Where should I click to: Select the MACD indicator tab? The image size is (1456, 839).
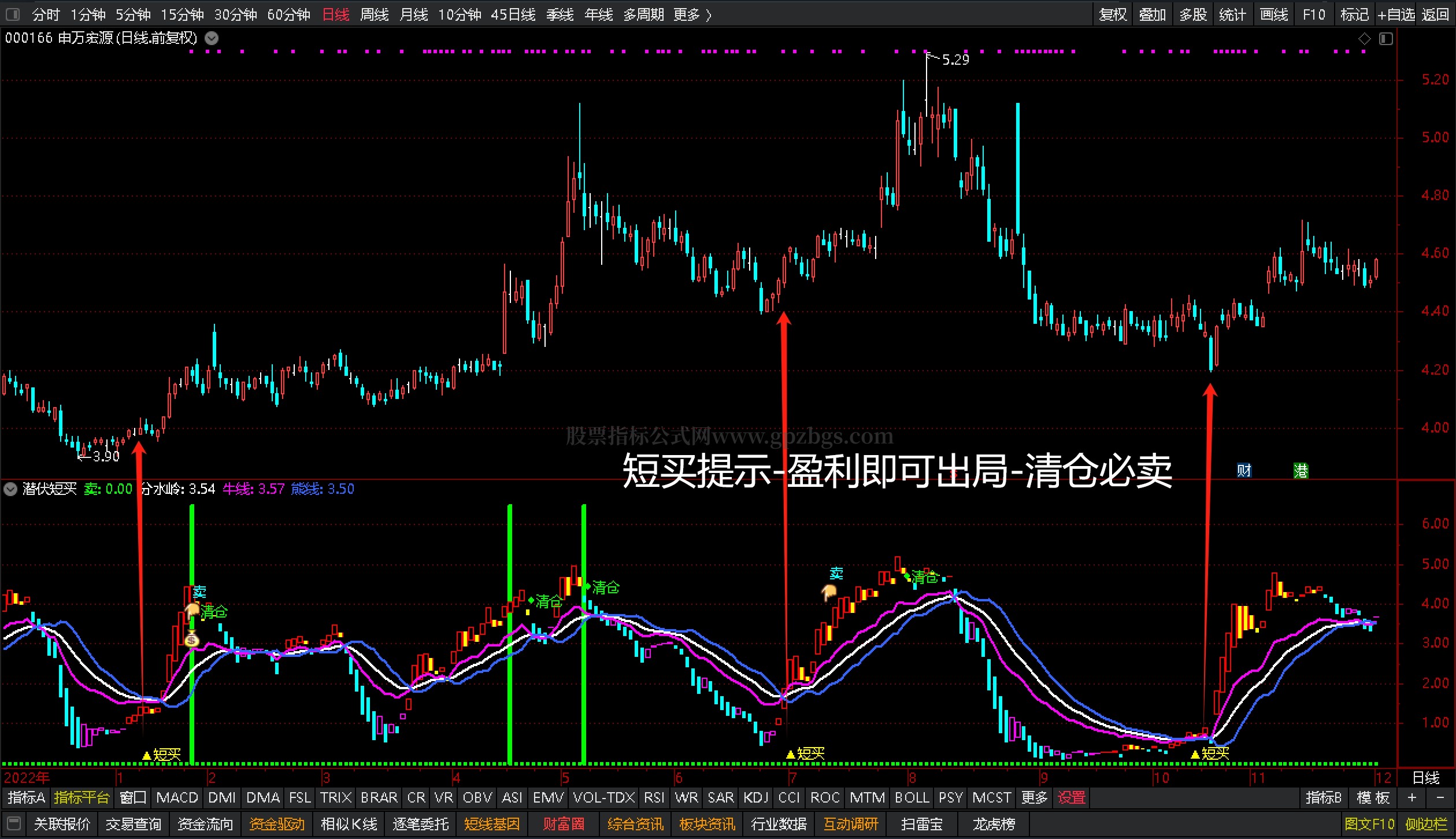[x=177, y=798]
